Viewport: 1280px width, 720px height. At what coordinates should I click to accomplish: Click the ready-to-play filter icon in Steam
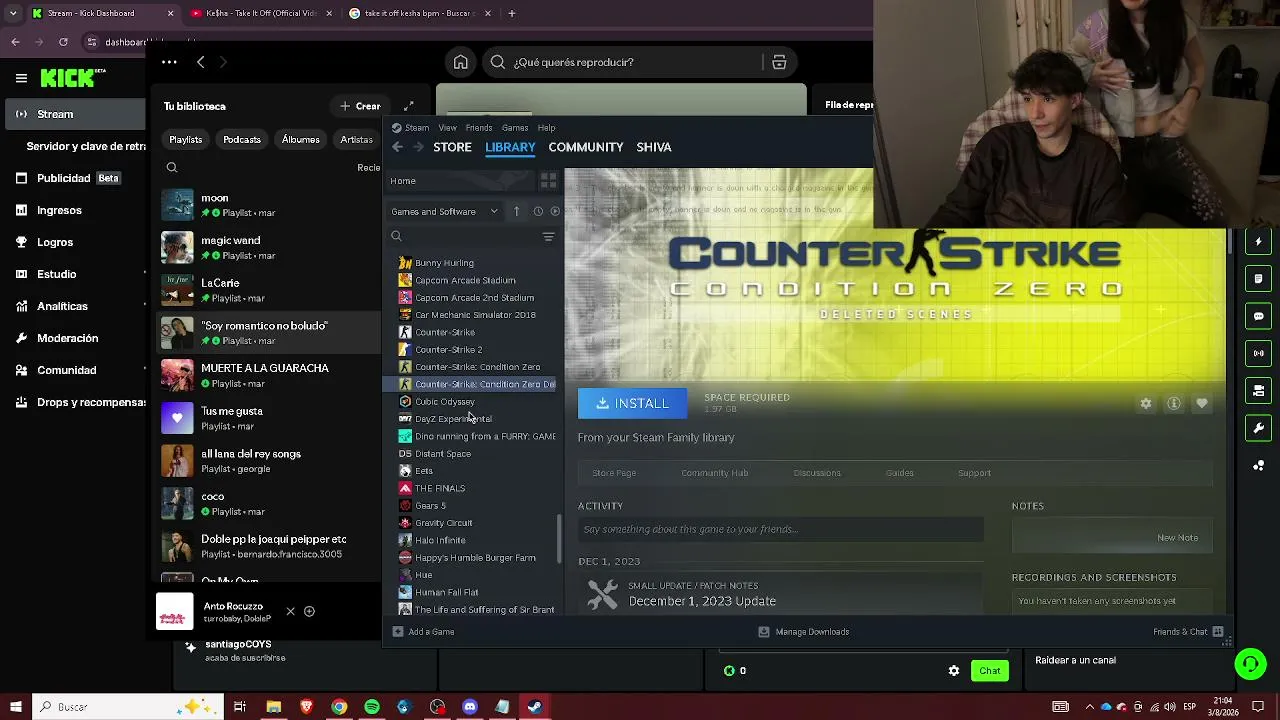point(555,211)
